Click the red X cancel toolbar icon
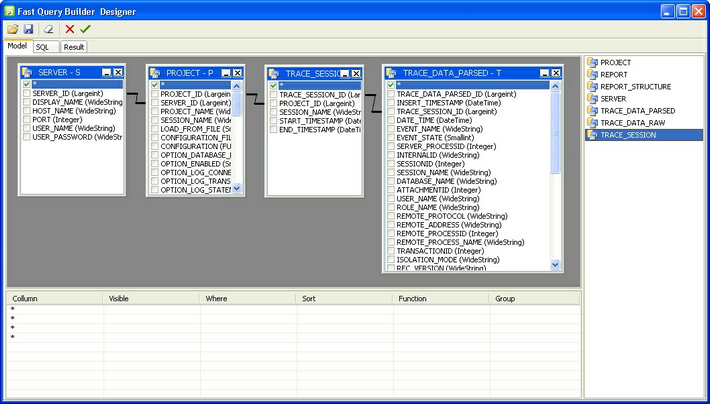710x404 pixels. (70, 29)
